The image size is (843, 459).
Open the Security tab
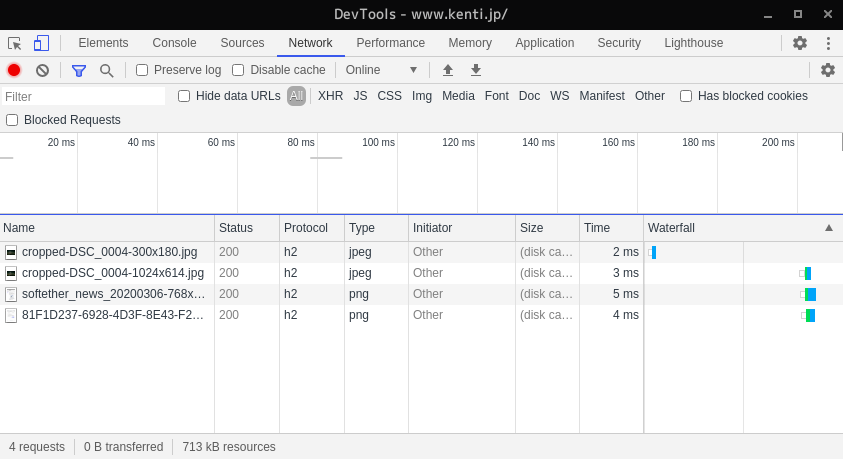(x=619, y=43)
